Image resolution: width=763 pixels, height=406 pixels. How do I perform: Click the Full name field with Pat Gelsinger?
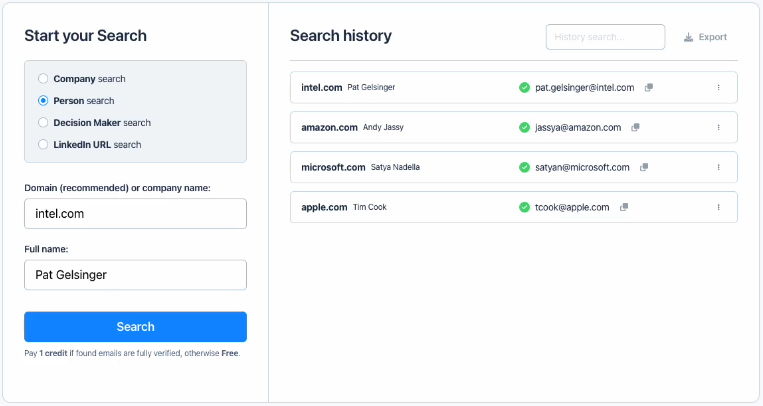point(135,275)
